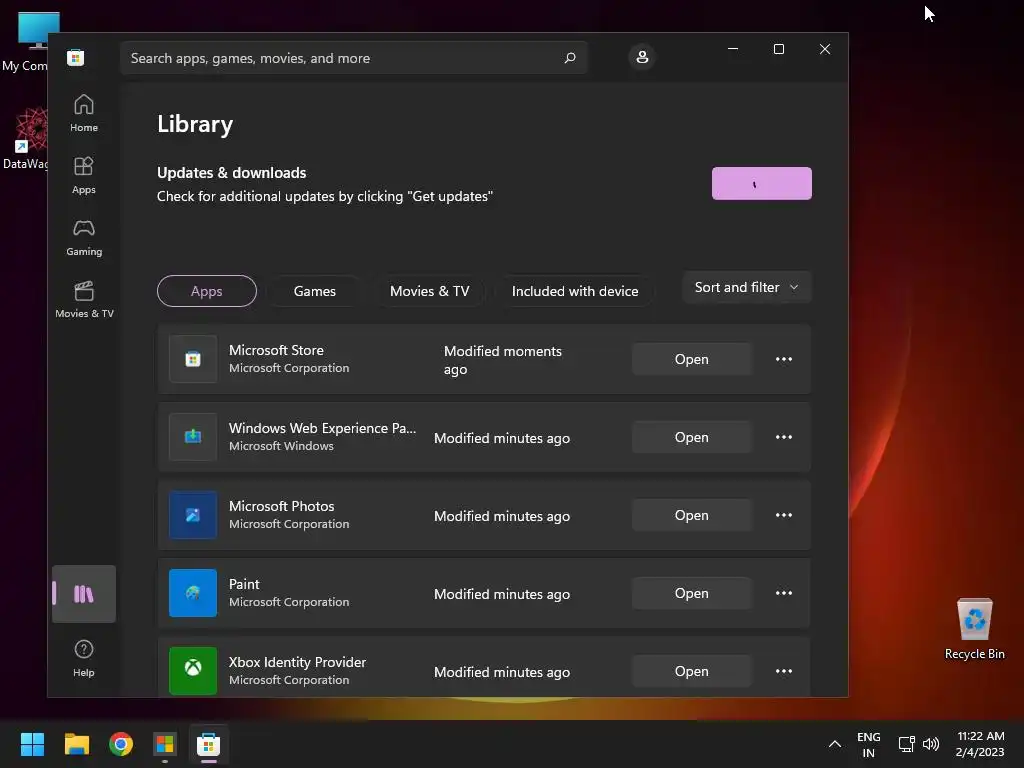Click the Paint app title text

coord(244,584)
